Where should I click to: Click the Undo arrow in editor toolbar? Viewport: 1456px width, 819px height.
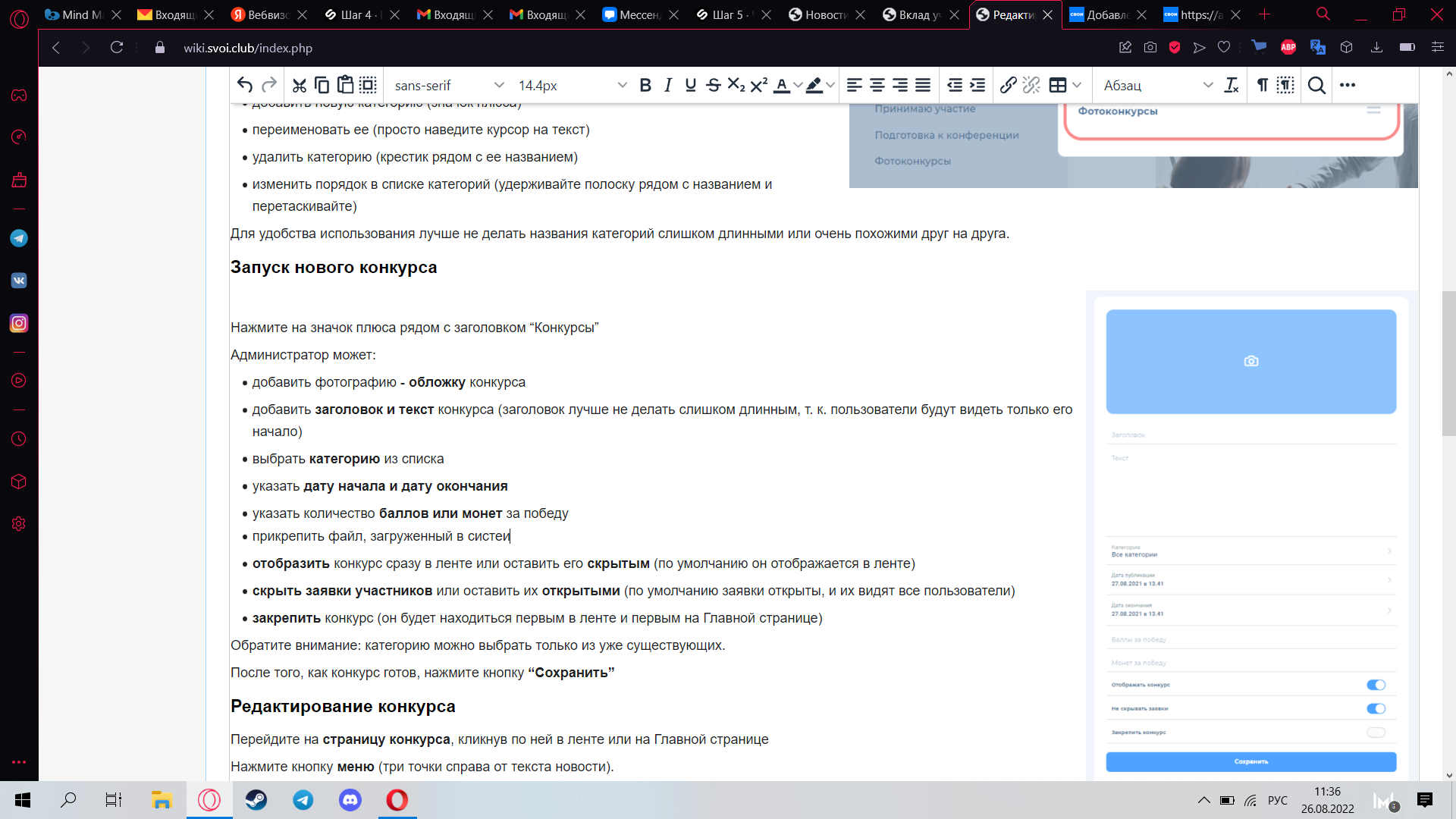pos(244,85)
